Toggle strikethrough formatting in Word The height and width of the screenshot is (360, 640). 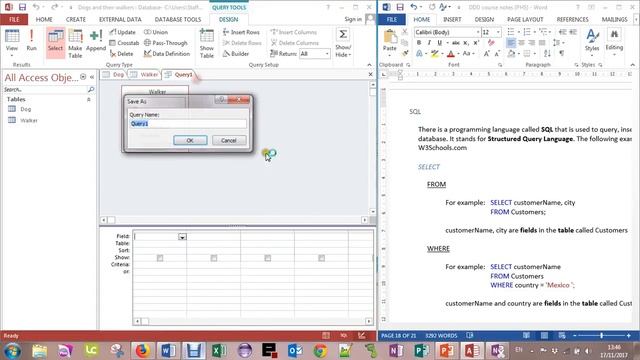coord(456,43)
